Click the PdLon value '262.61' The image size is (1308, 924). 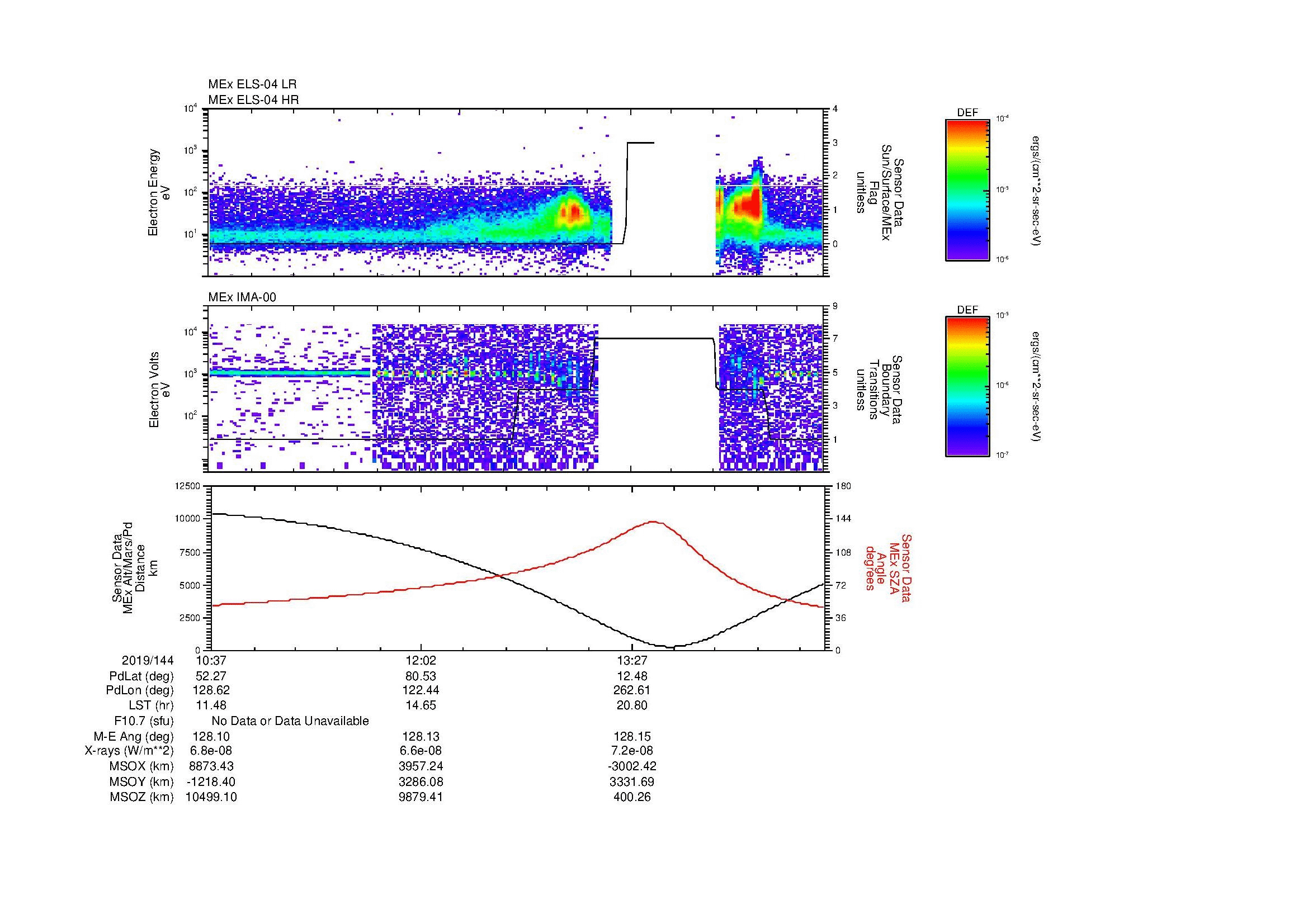632,690
